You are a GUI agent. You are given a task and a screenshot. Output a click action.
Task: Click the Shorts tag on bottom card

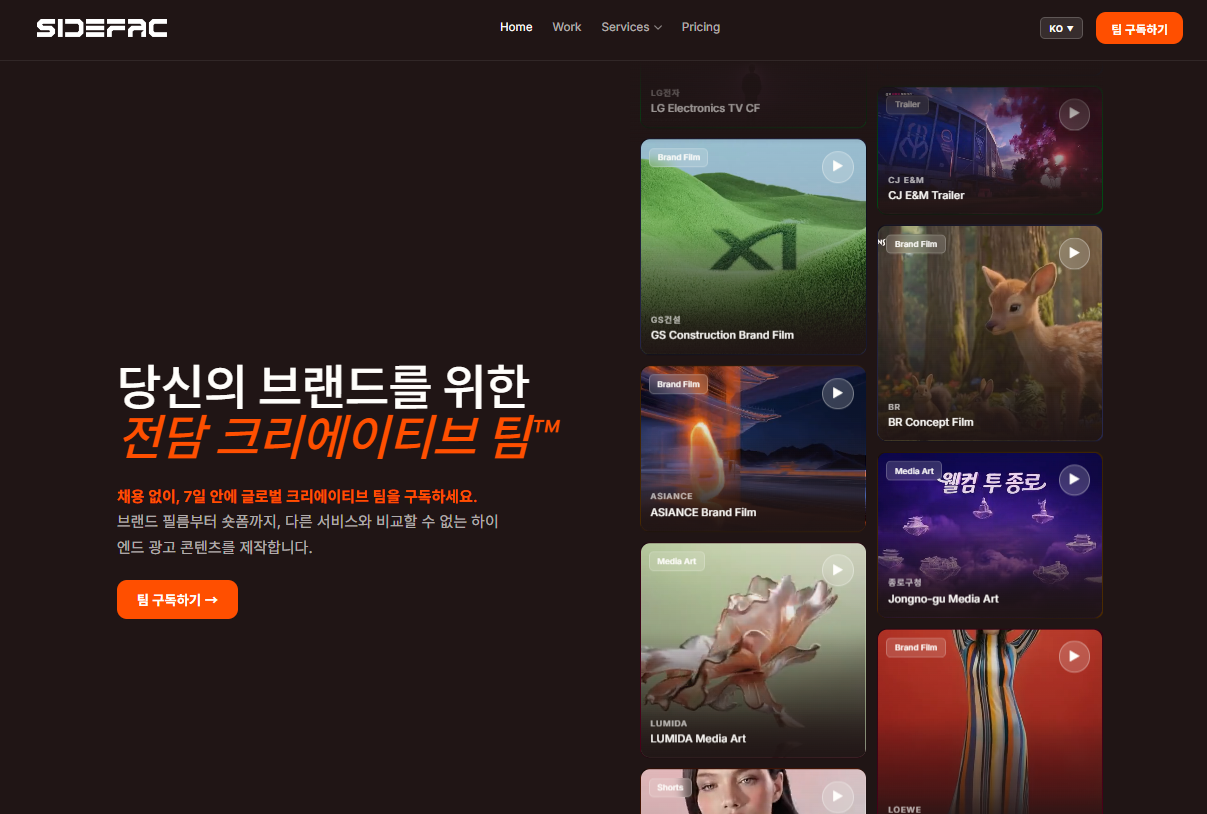pyautogui.click(x=670, y=788)
